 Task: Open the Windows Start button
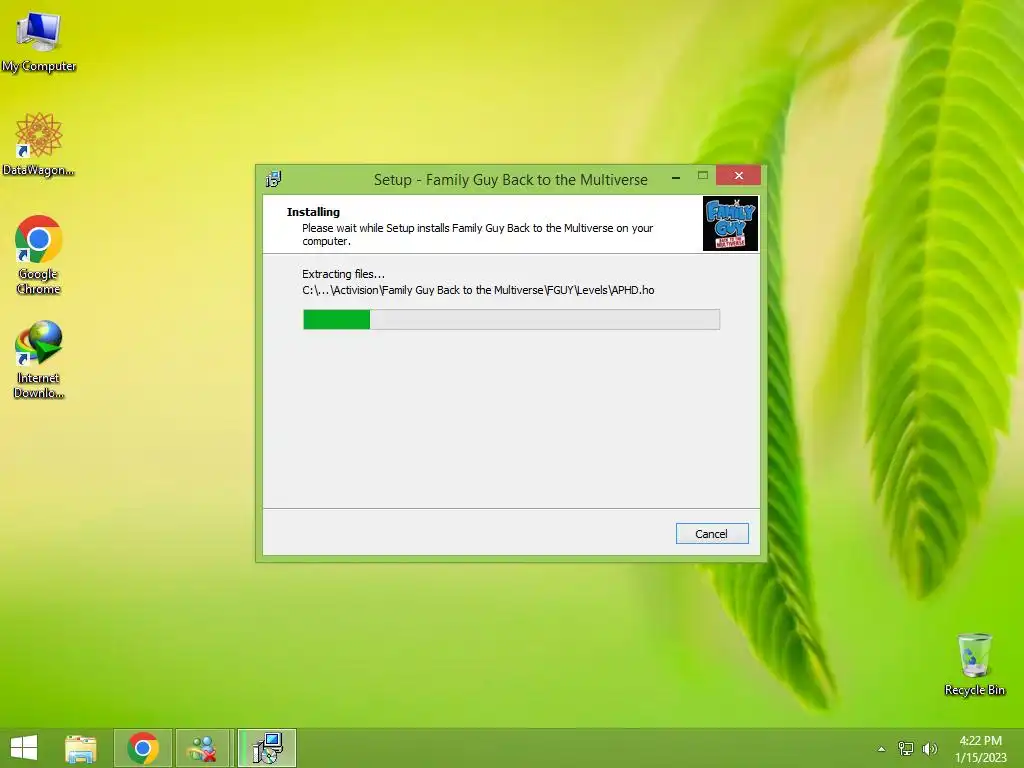pyautogui.click(x=24, y=748)
